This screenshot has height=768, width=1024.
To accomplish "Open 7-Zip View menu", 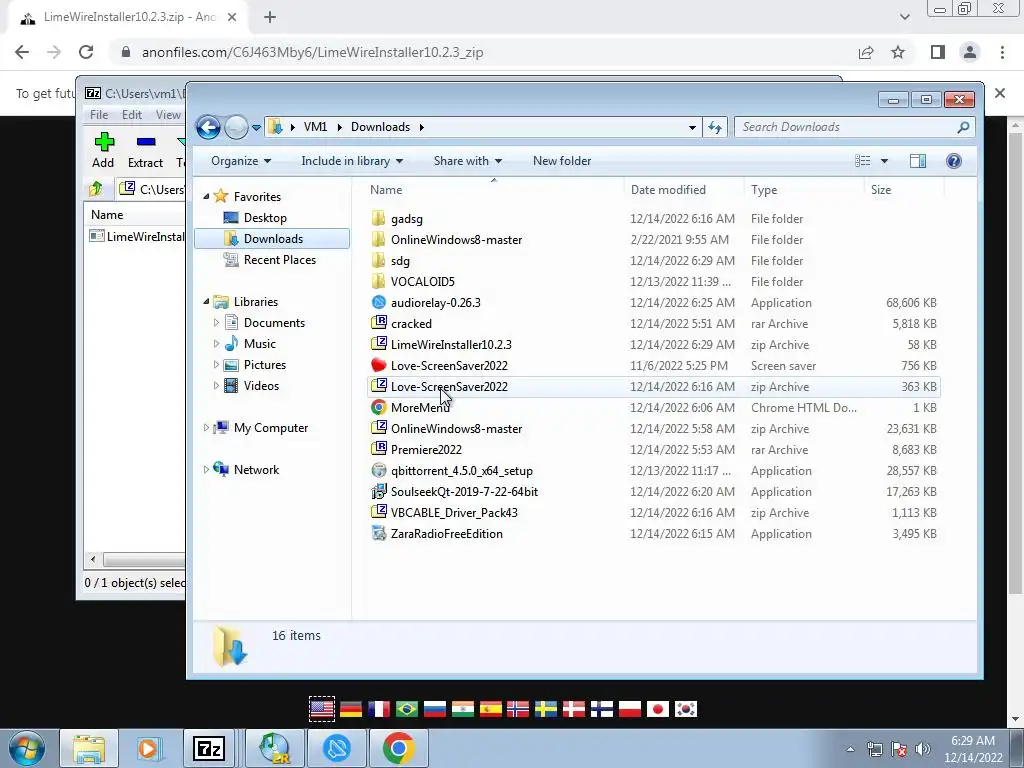I will coord(168,115).
